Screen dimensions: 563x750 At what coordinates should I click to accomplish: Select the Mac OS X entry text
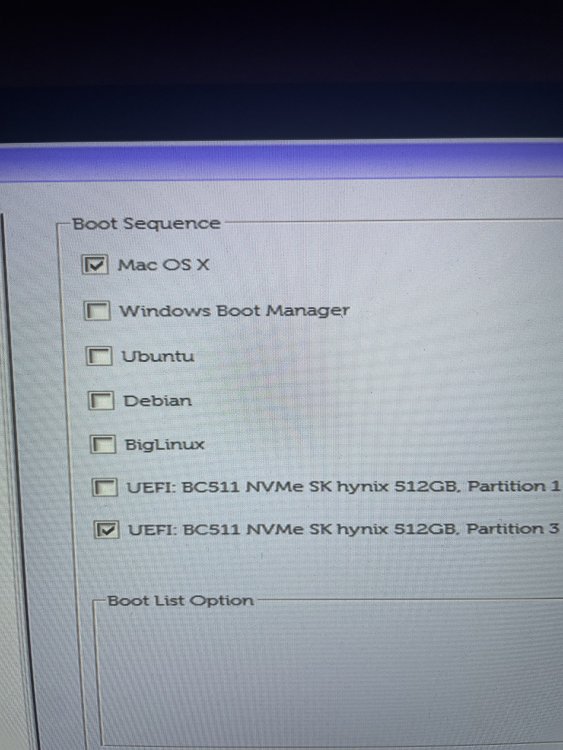tap(164, 265)
